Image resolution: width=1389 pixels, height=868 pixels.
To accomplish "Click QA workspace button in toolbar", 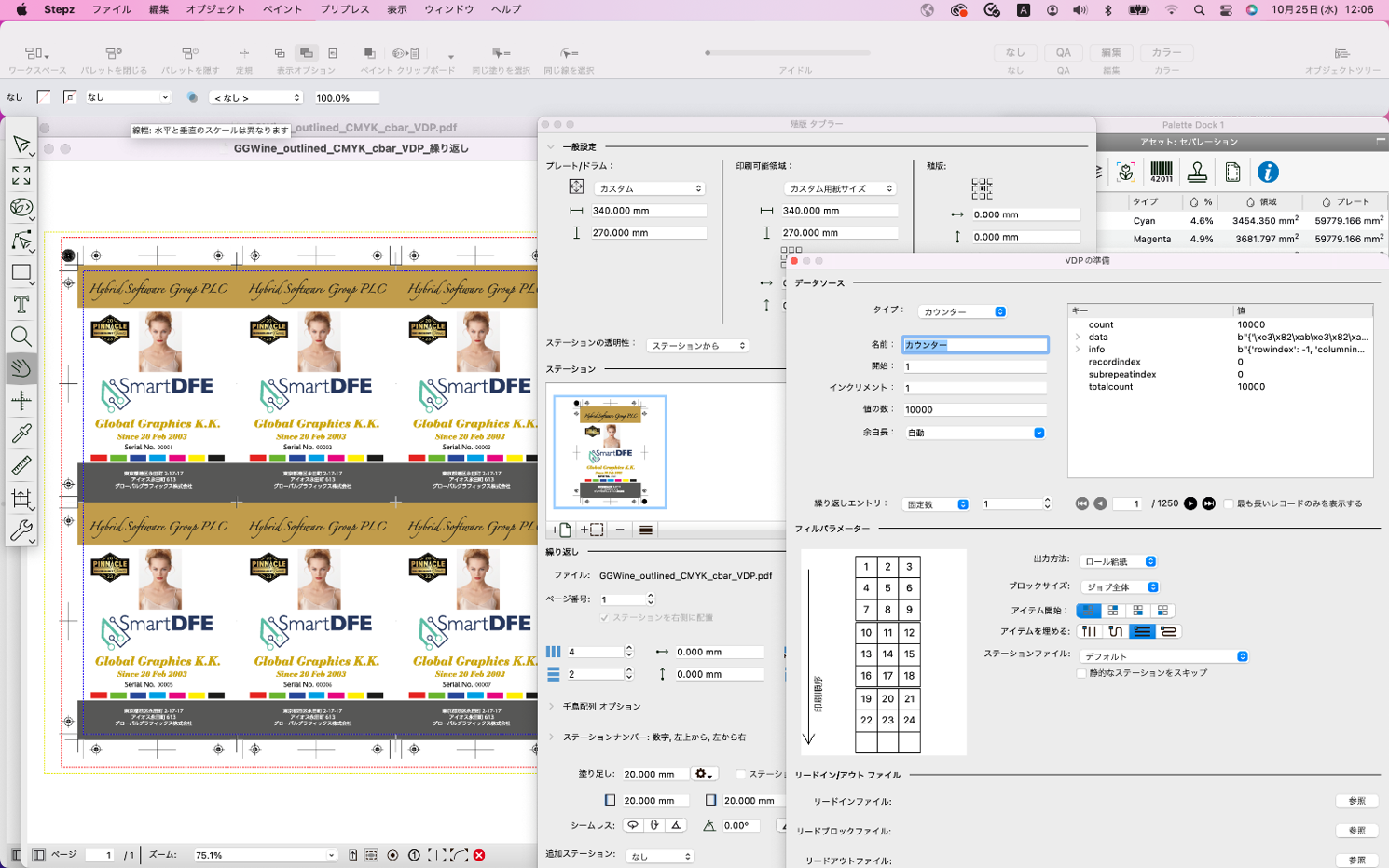I will [1064, 53].
